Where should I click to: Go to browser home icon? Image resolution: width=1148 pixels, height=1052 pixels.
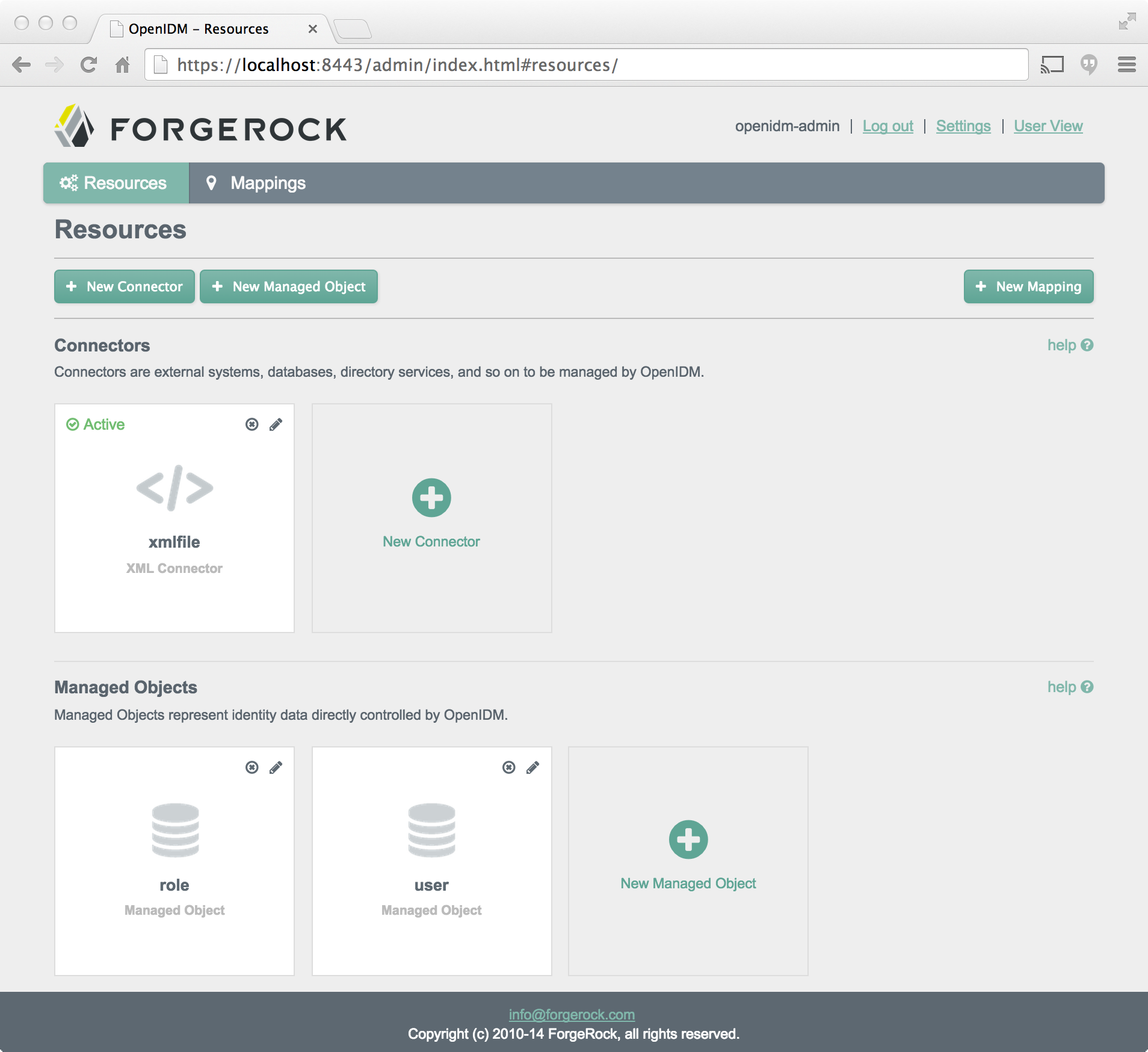(123, 64)
